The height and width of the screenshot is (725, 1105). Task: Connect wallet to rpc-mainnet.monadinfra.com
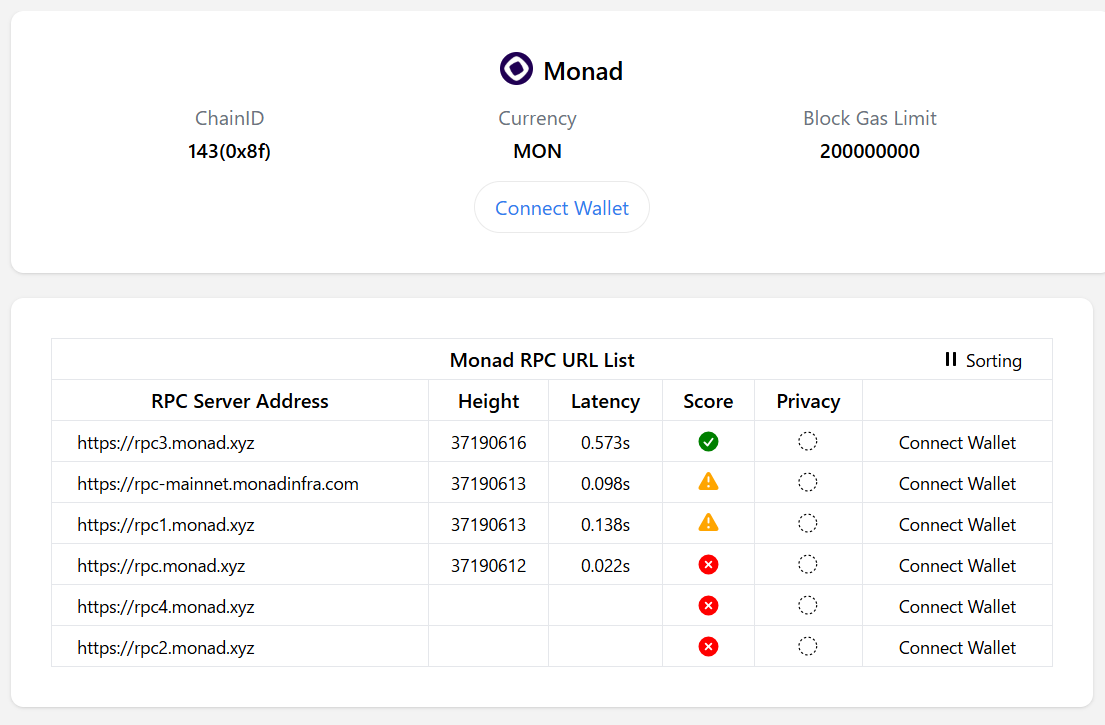pos(957,483)
